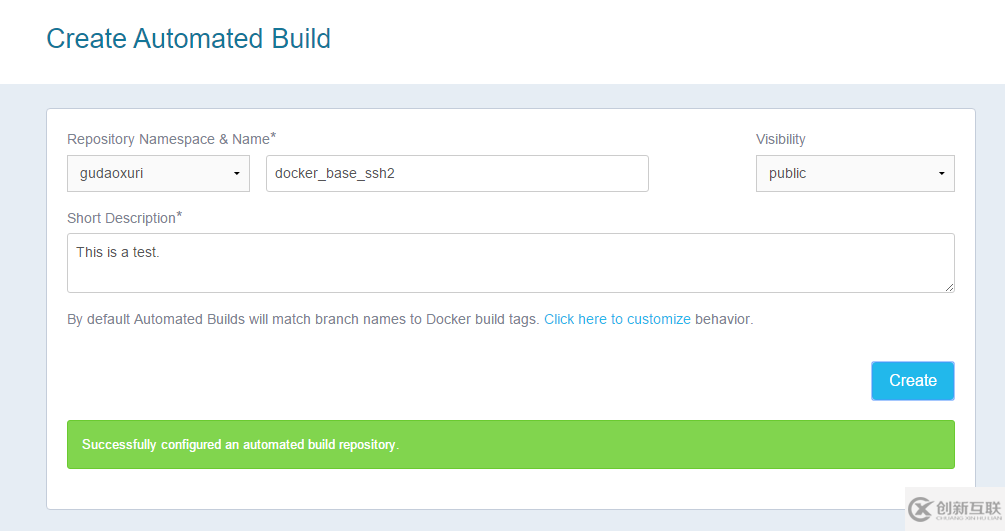Click the 'Create Automated Build' heading
The width and height of the screenshot is (1005, 531).
point(188,38)
